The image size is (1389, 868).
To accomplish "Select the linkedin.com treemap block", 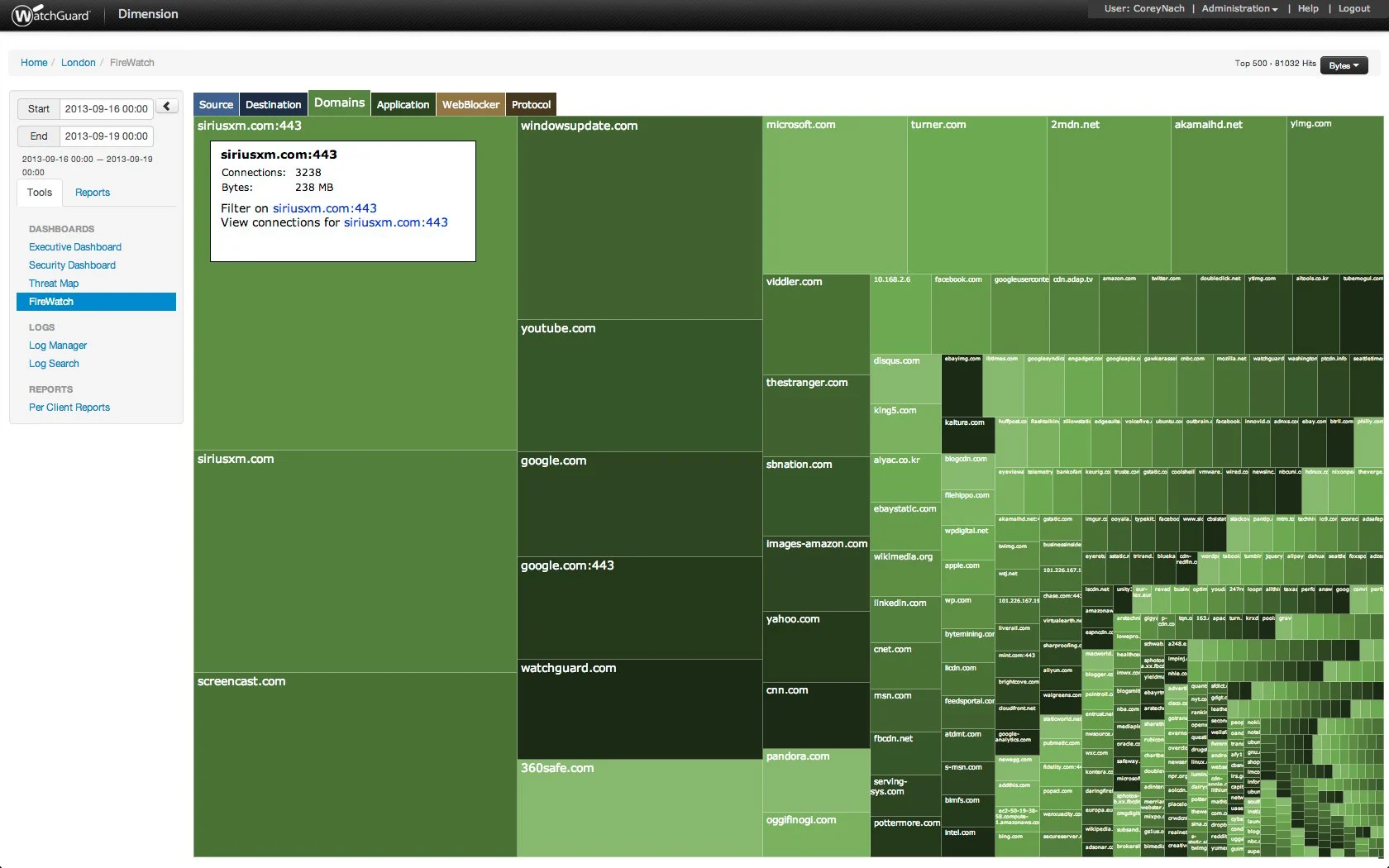I will click(905, 619).
